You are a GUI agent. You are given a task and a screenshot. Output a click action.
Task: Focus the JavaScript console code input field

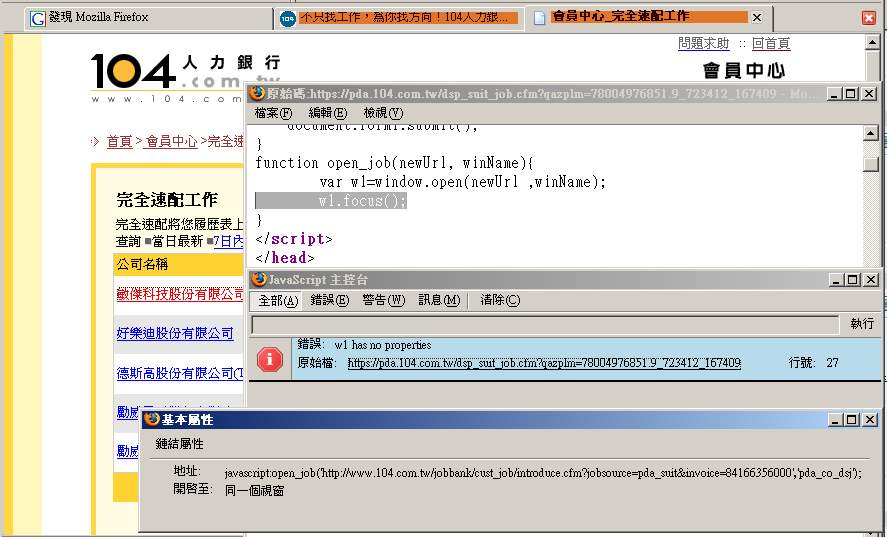click(544, 324)
